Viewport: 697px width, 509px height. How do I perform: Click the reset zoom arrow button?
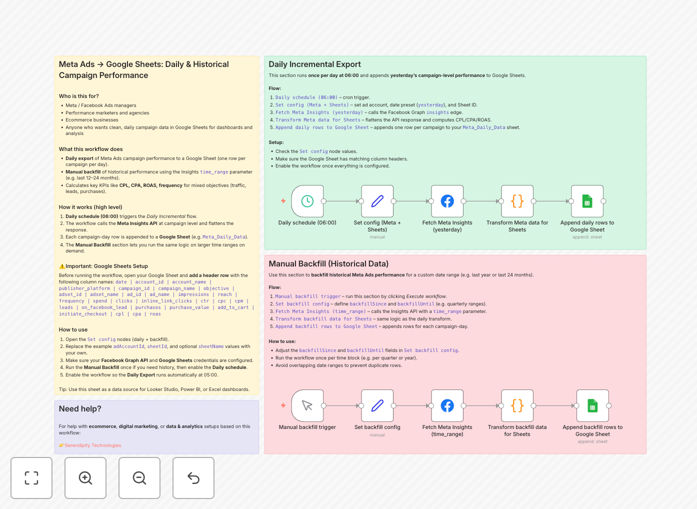pyautogui.click(x=193, y=478)
